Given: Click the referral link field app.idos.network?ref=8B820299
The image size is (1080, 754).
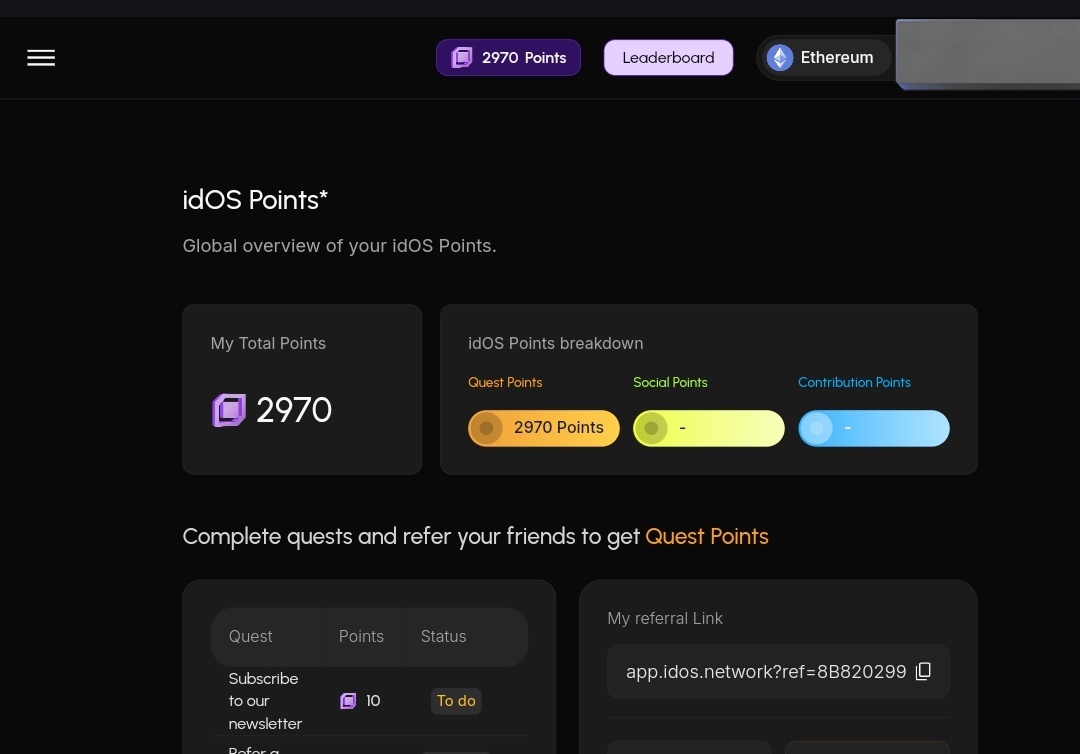Looking at the screenshot, I should (778, 671).
